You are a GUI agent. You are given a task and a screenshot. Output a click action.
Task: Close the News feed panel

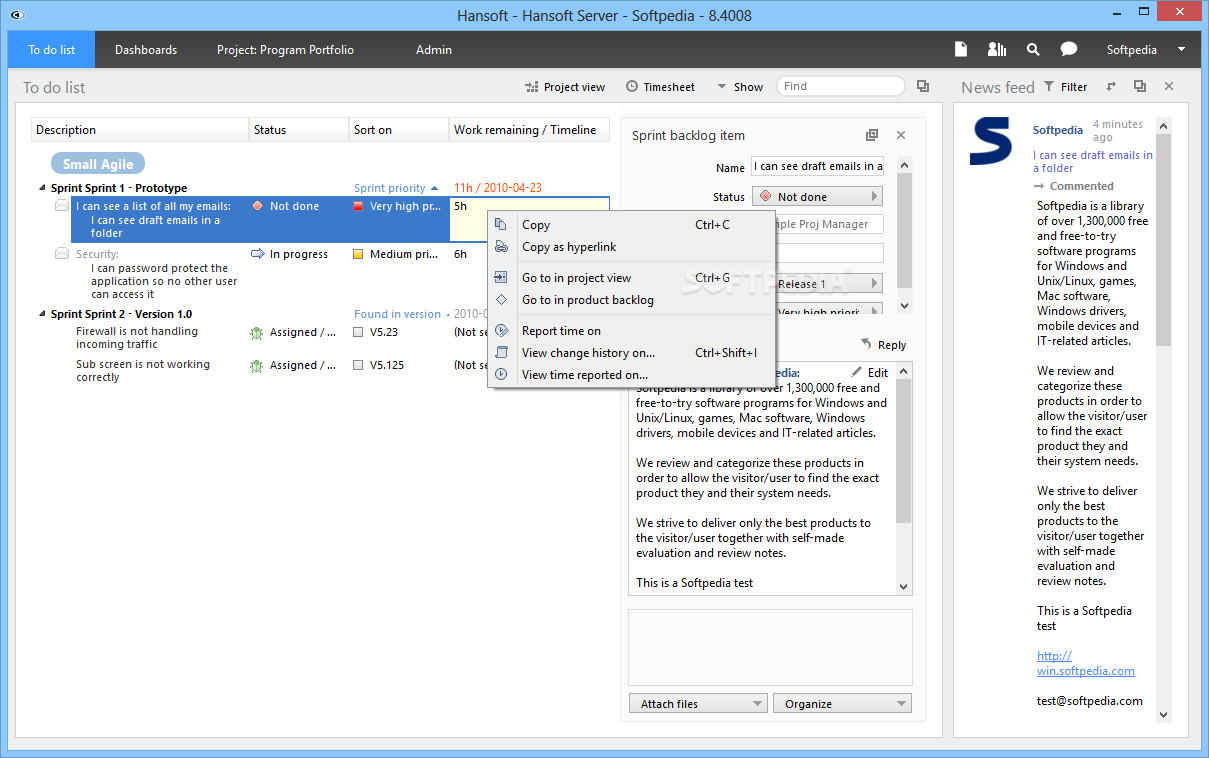(x=1169, y=87)
